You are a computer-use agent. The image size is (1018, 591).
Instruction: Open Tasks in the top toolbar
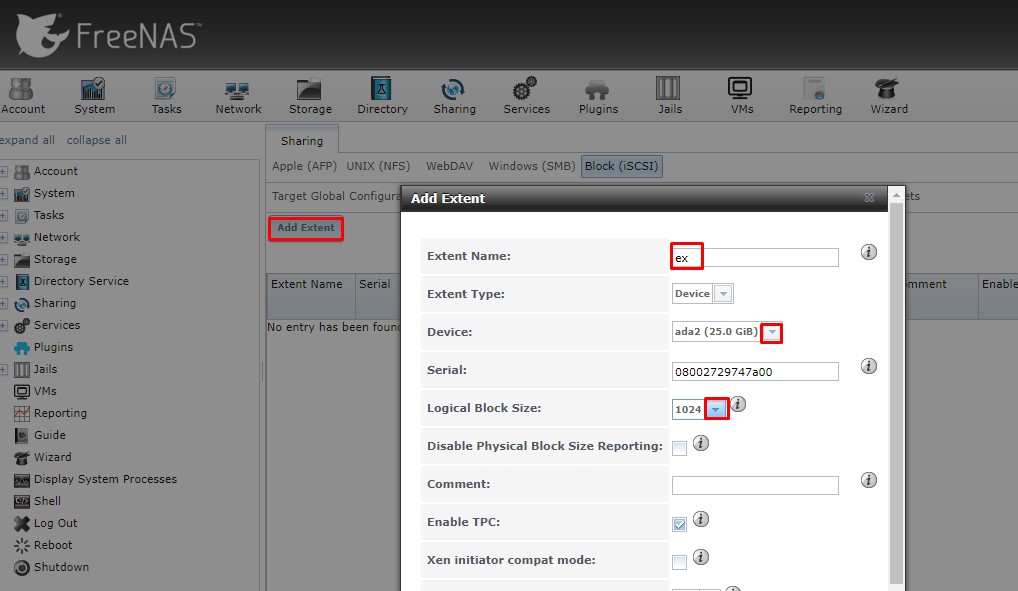click(166, 96)
